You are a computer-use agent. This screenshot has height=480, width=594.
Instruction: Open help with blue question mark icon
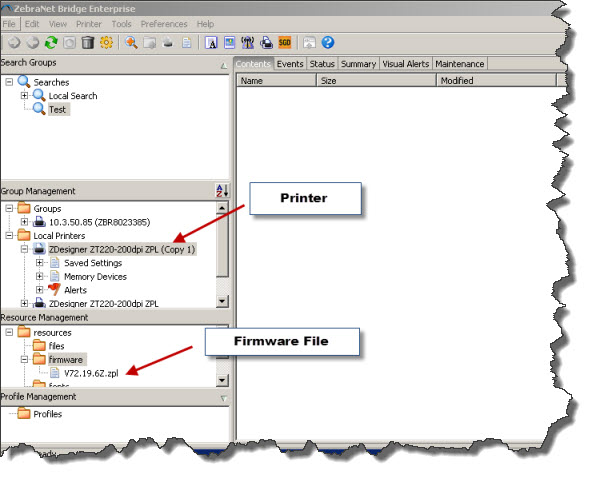coord(328,42)
